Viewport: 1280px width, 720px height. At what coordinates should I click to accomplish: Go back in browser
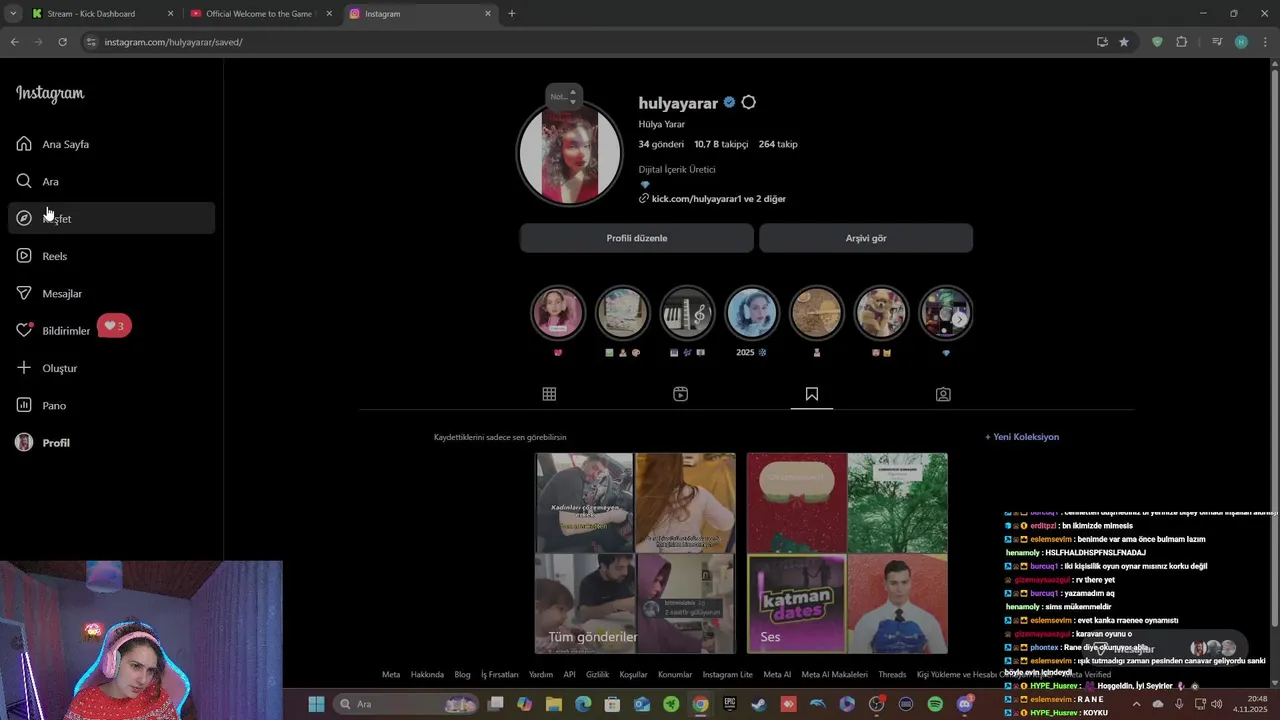tap(14, 42)
